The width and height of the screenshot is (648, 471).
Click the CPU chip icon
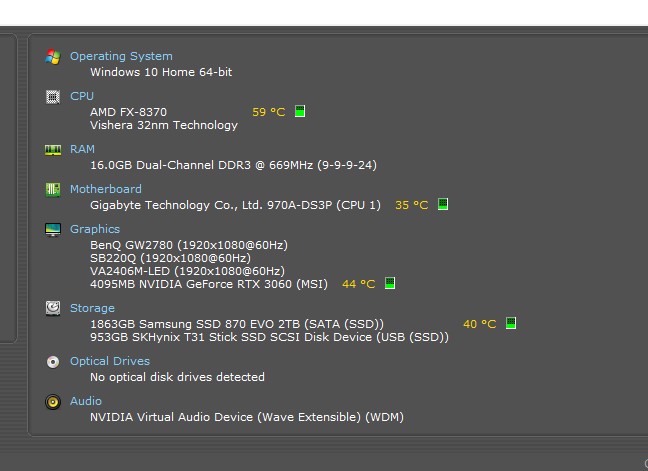coord(53,97)
